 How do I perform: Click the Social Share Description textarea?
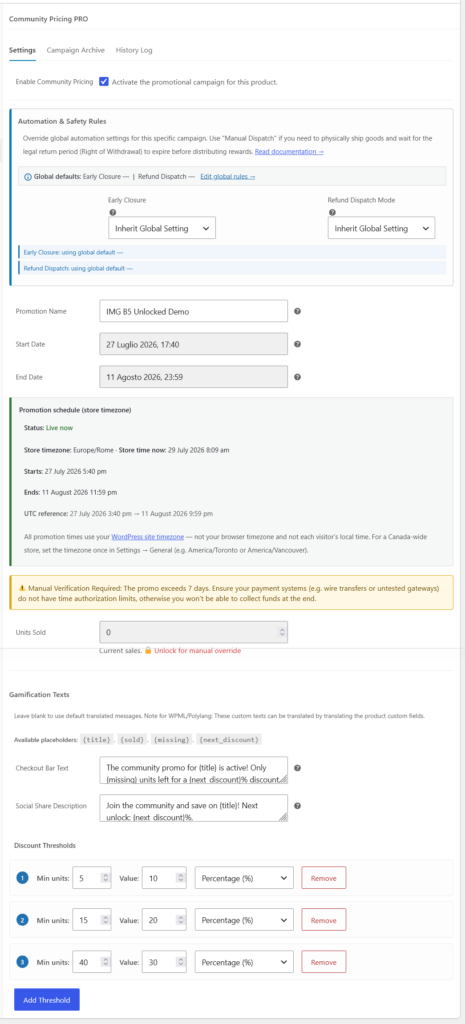tap(193, 808)
